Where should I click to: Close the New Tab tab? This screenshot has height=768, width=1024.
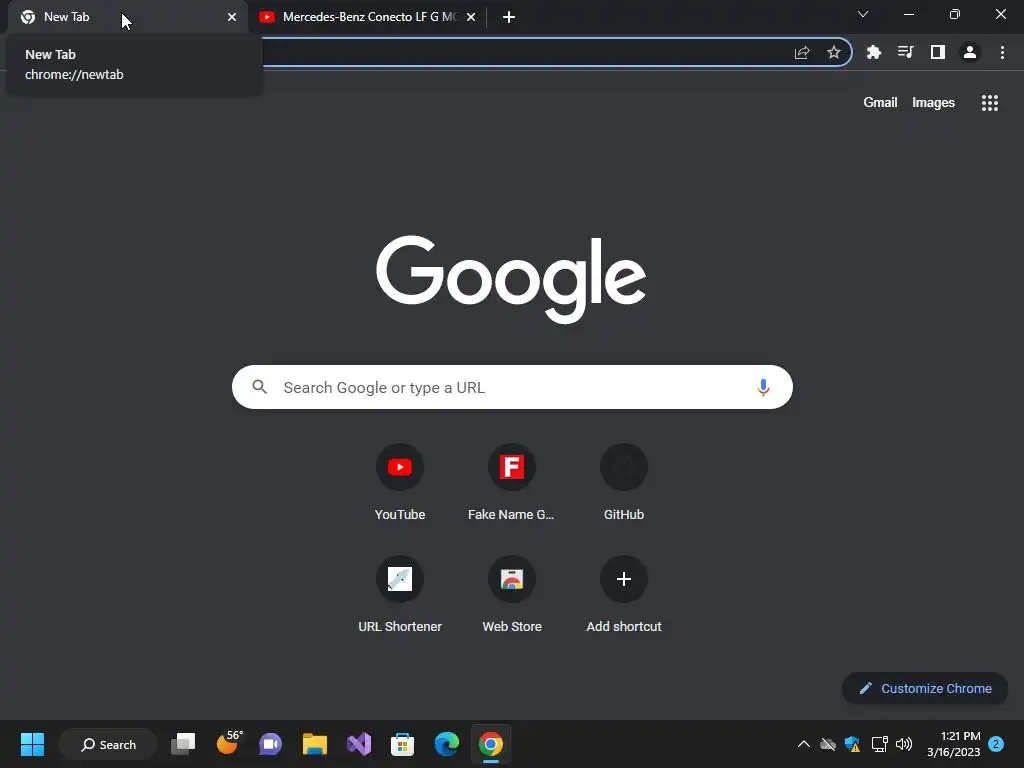(x=232, y=17)
